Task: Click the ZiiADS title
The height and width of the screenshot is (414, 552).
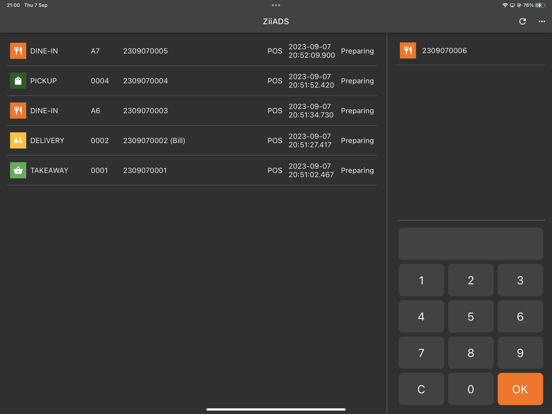Action: pyautogui.click(x=276, y=21)
